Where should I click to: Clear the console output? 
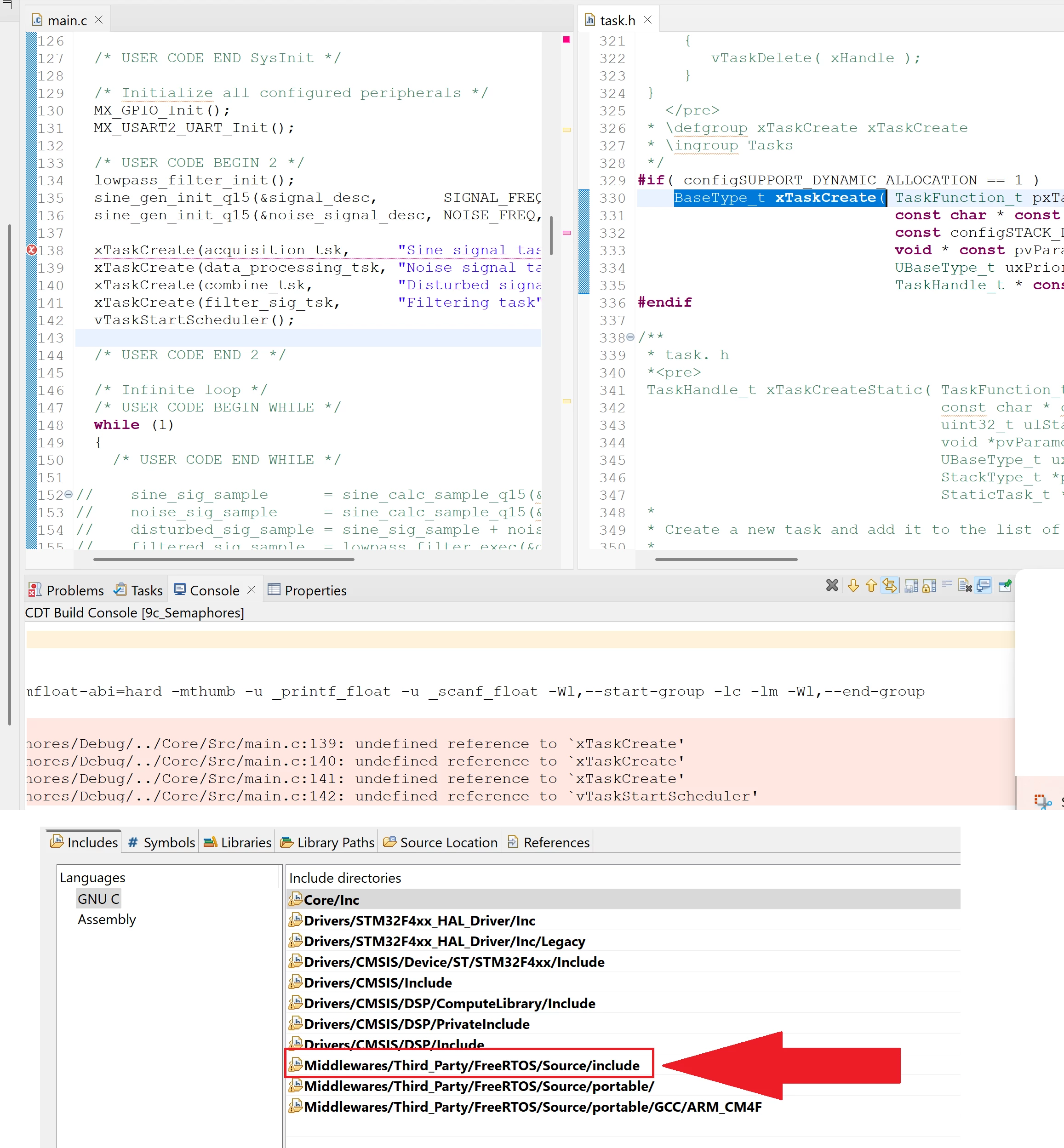tap(965, 586)
